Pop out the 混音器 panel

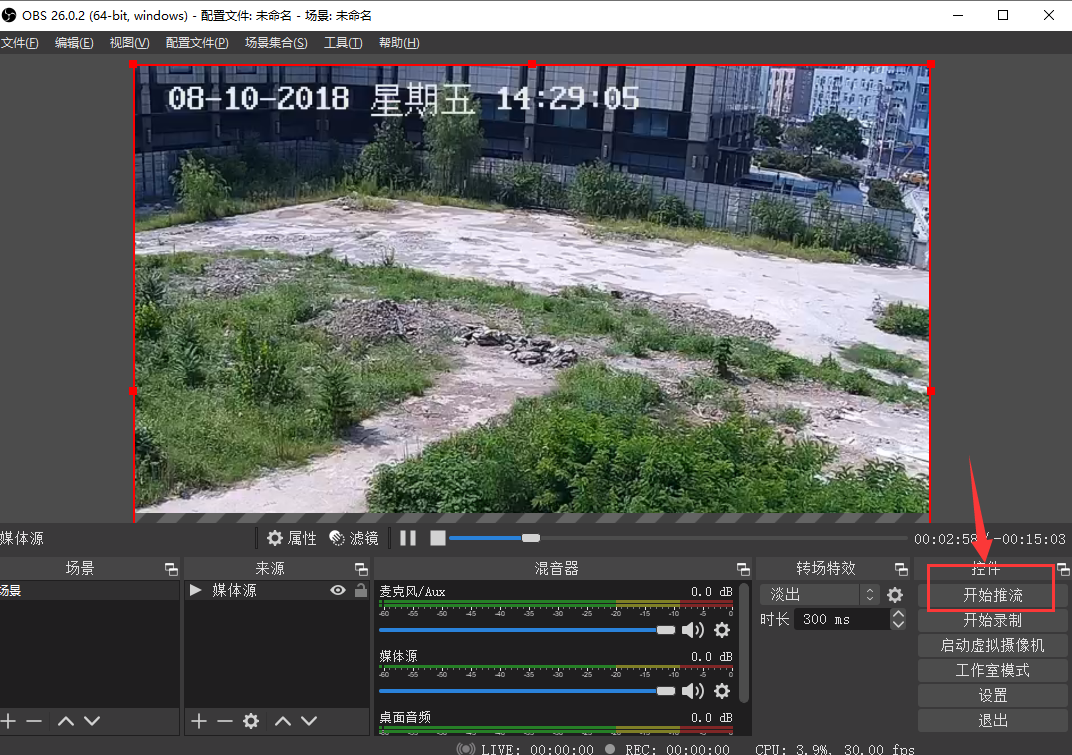[x=743, y=568]
